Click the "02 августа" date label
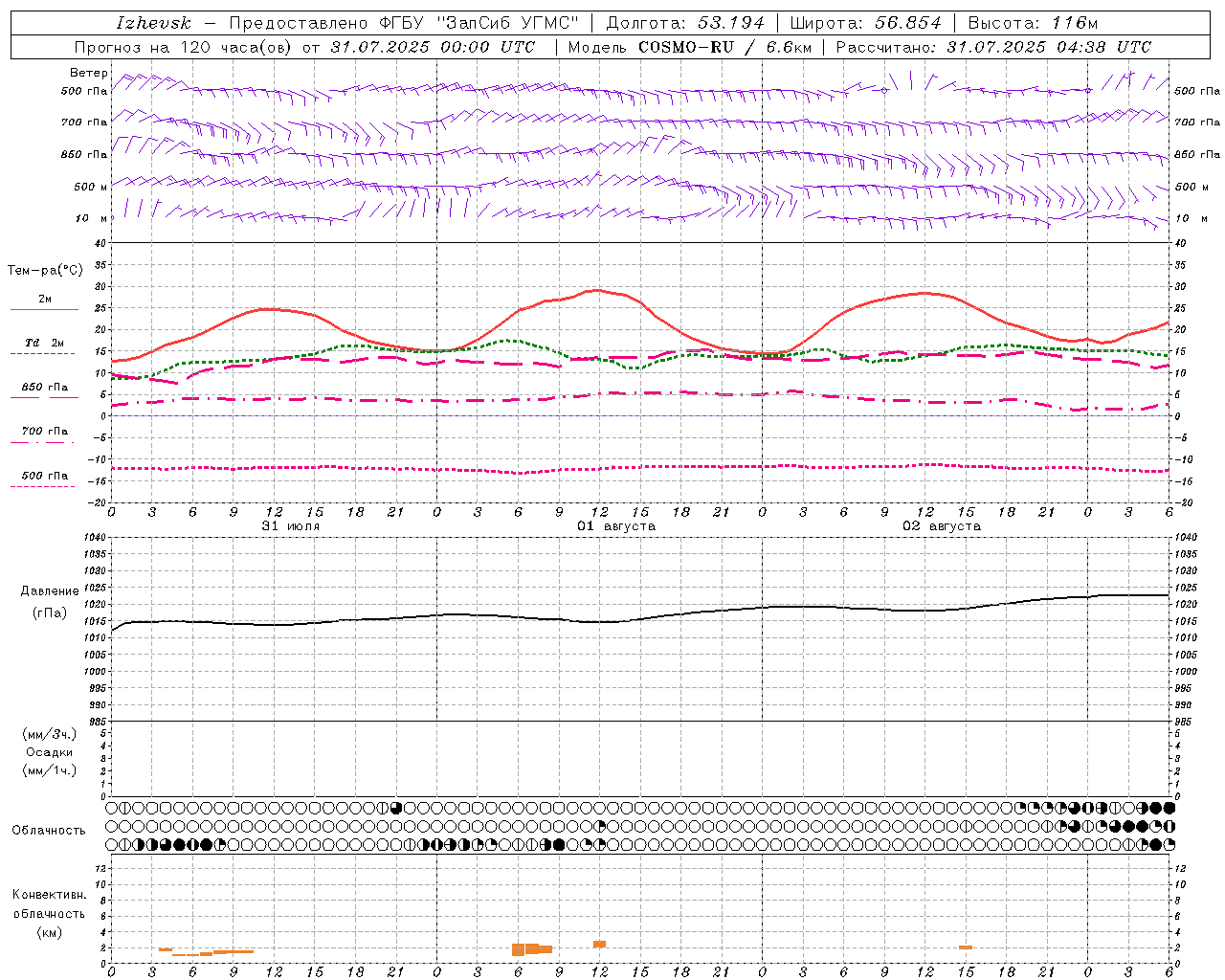This screenshot has height=980, width=1225. click(x=942, y=526)
